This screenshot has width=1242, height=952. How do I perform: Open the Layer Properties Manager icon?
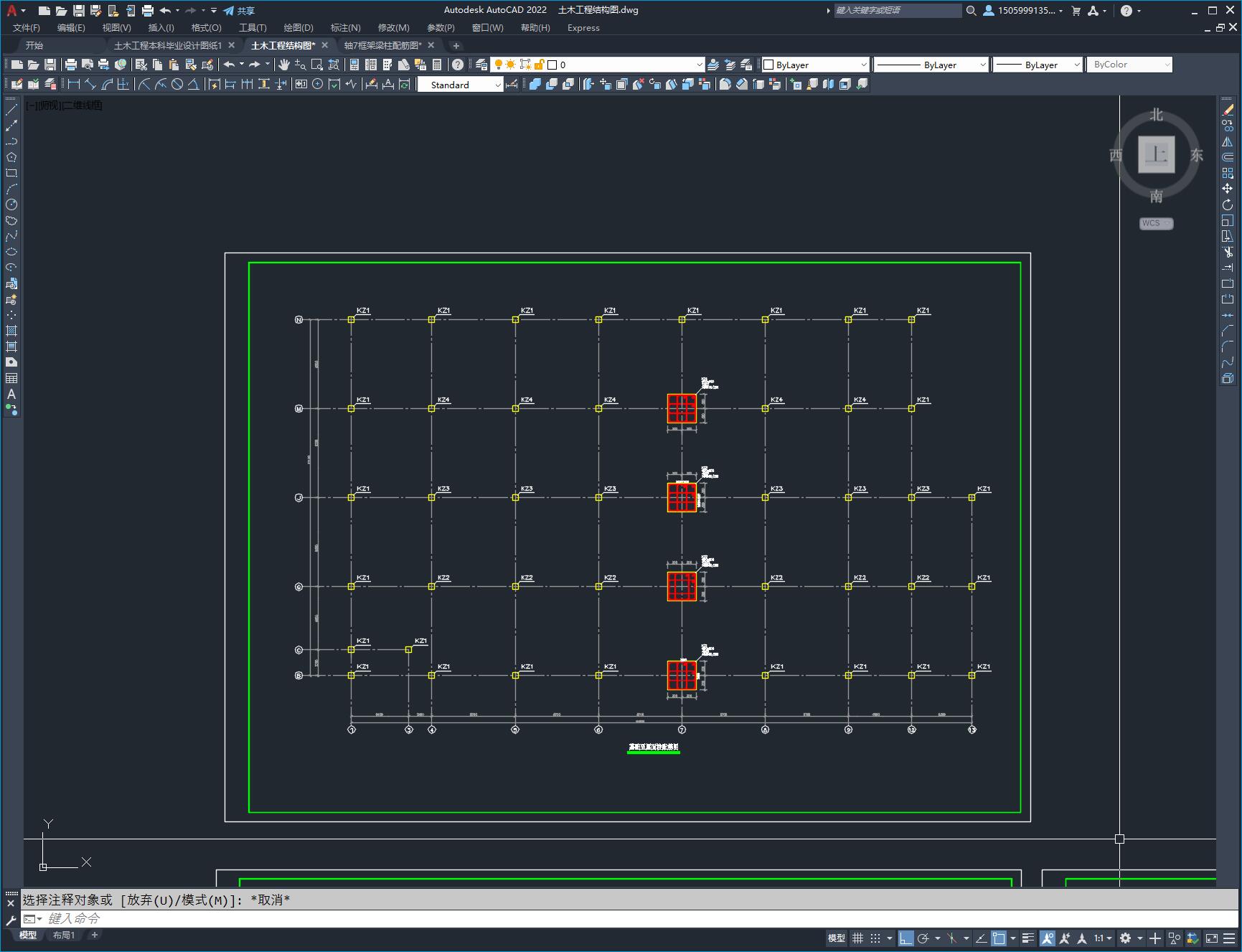coord(481,65)
